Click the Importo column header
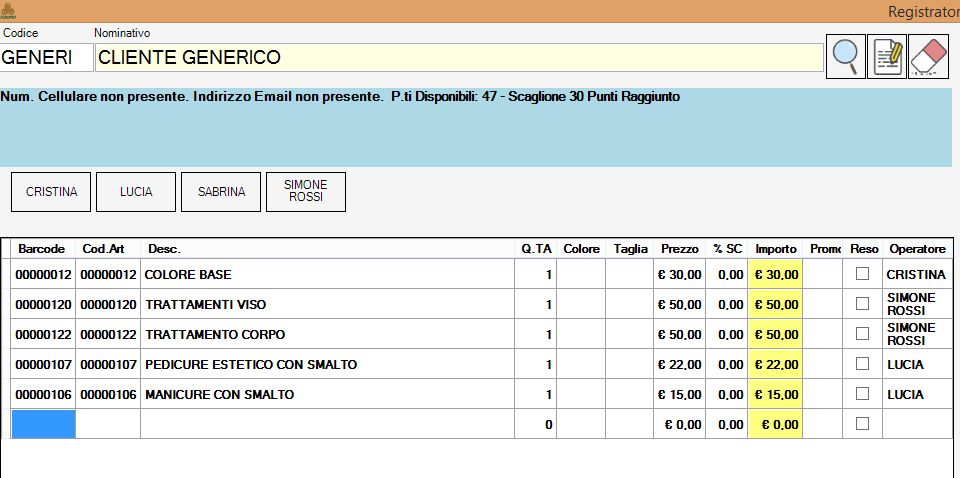Image resolution: width=960 pixels, height=478 pixels. [775, 248]
